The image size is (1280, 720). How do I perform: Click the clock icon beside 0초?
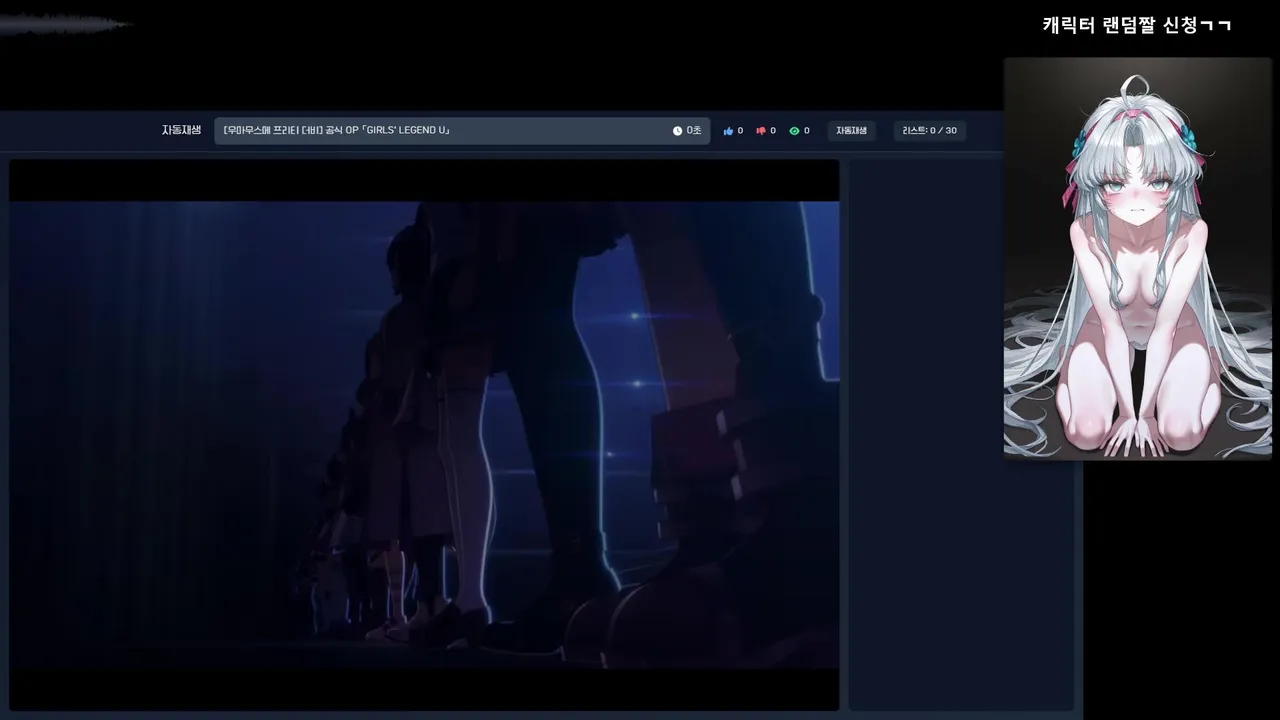tap(677, 131)
